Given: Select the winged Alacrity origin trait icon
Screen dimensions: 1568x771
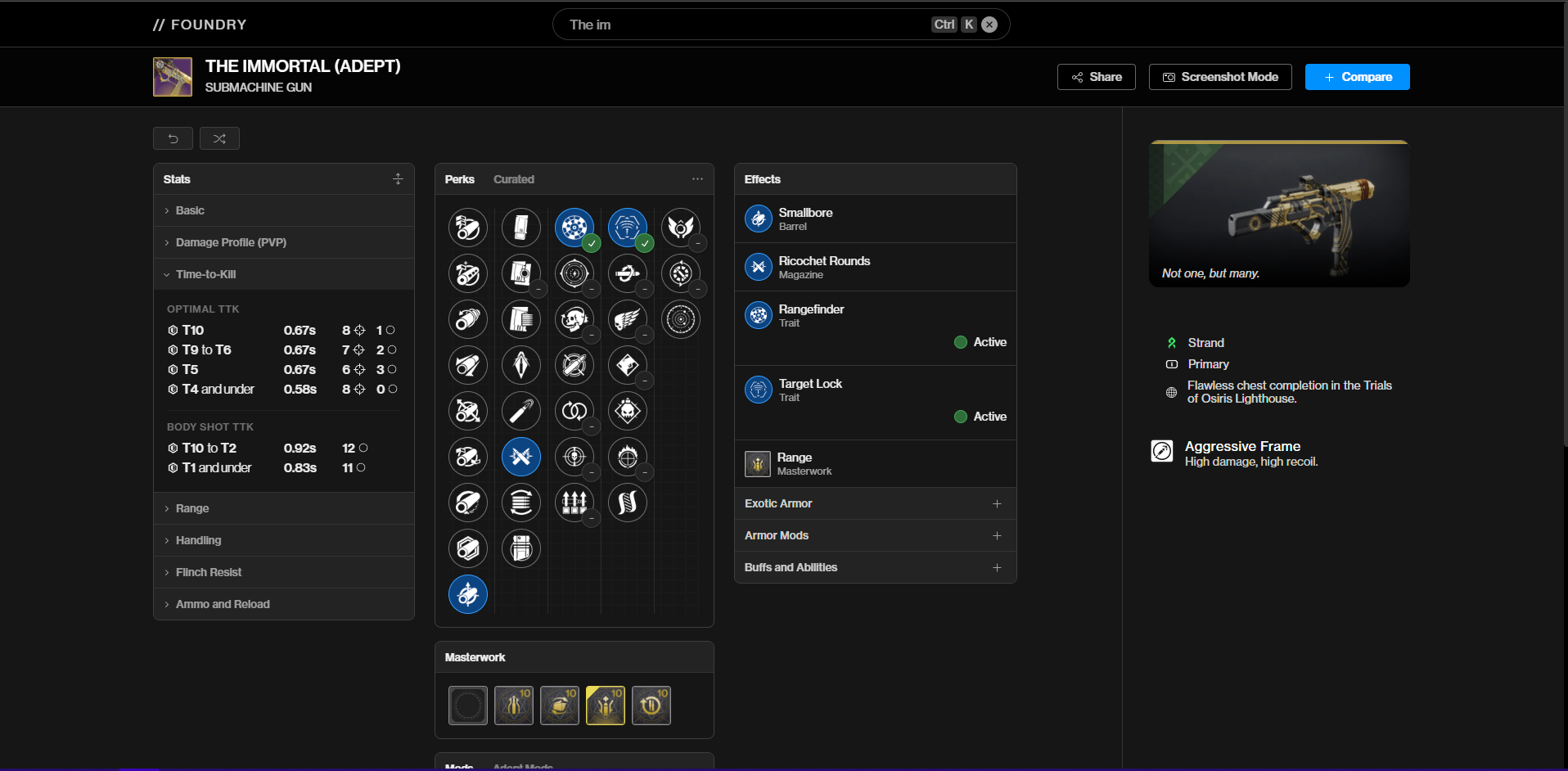Looking at the screenshot, I should click(681, 228).
